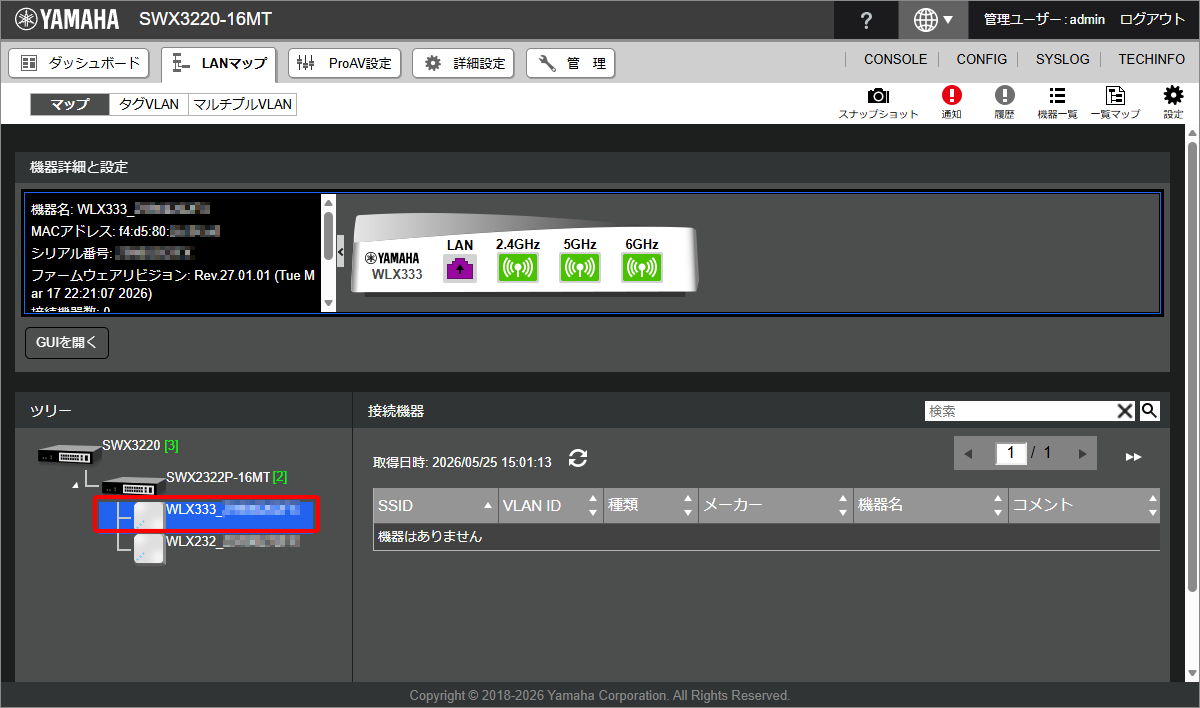The height and width of the screenshot is (708, 1200).
Task: Select the 6GHz wireless icon
Action: pyautogui.click(x=642, y=268)
